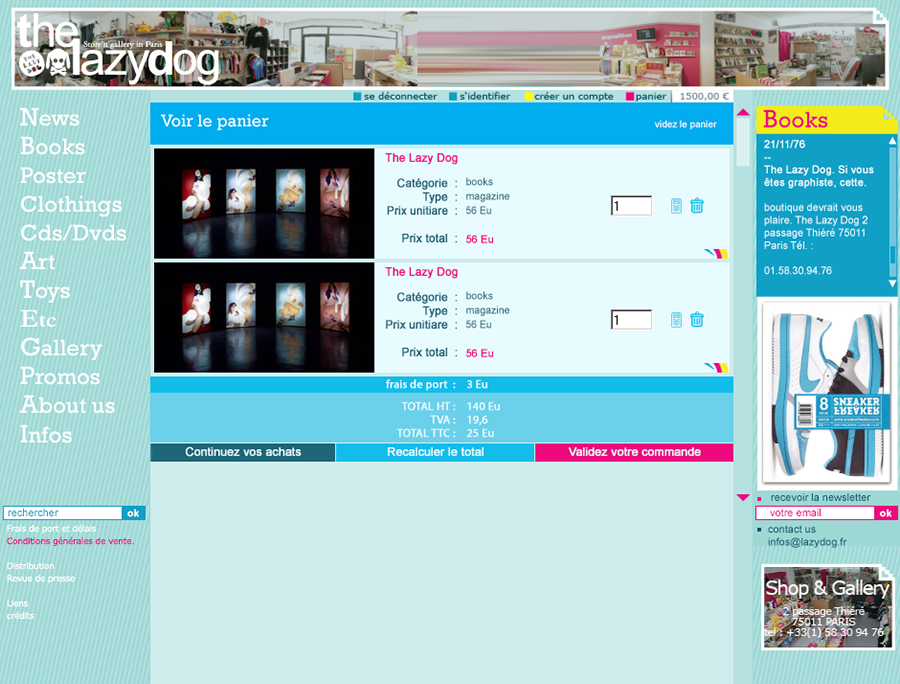This screenshot has width=900, height=684.
Task: Click Continuez vos achats button
Action: click(x=243, y=452)
